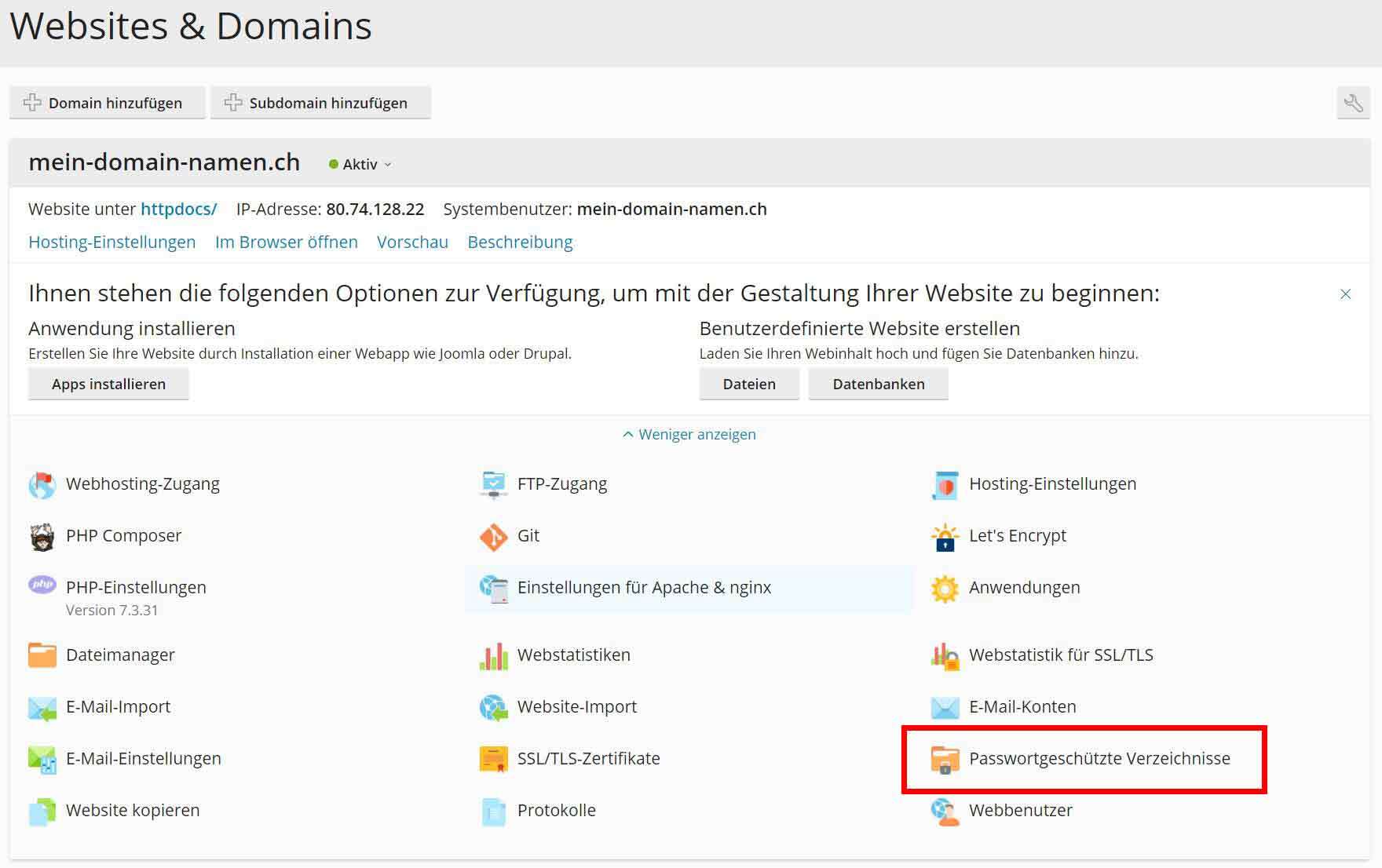The width and height of the screenshot is (1382, 868).
Task: Collapse options via Weniger anzeigen
Action: tap(689, 434)
